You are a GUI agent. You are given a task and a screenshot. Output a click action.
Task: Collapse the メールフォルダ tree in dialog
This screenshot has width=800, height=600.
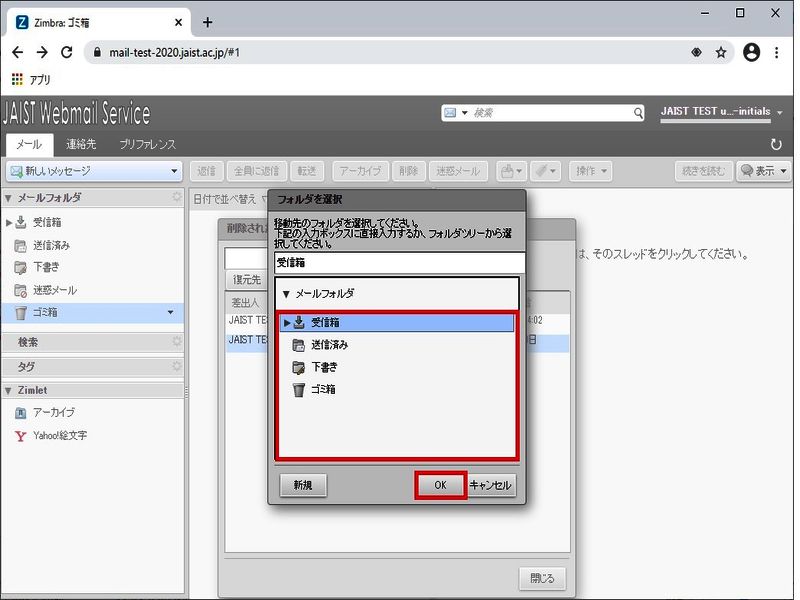coord(286,294)
